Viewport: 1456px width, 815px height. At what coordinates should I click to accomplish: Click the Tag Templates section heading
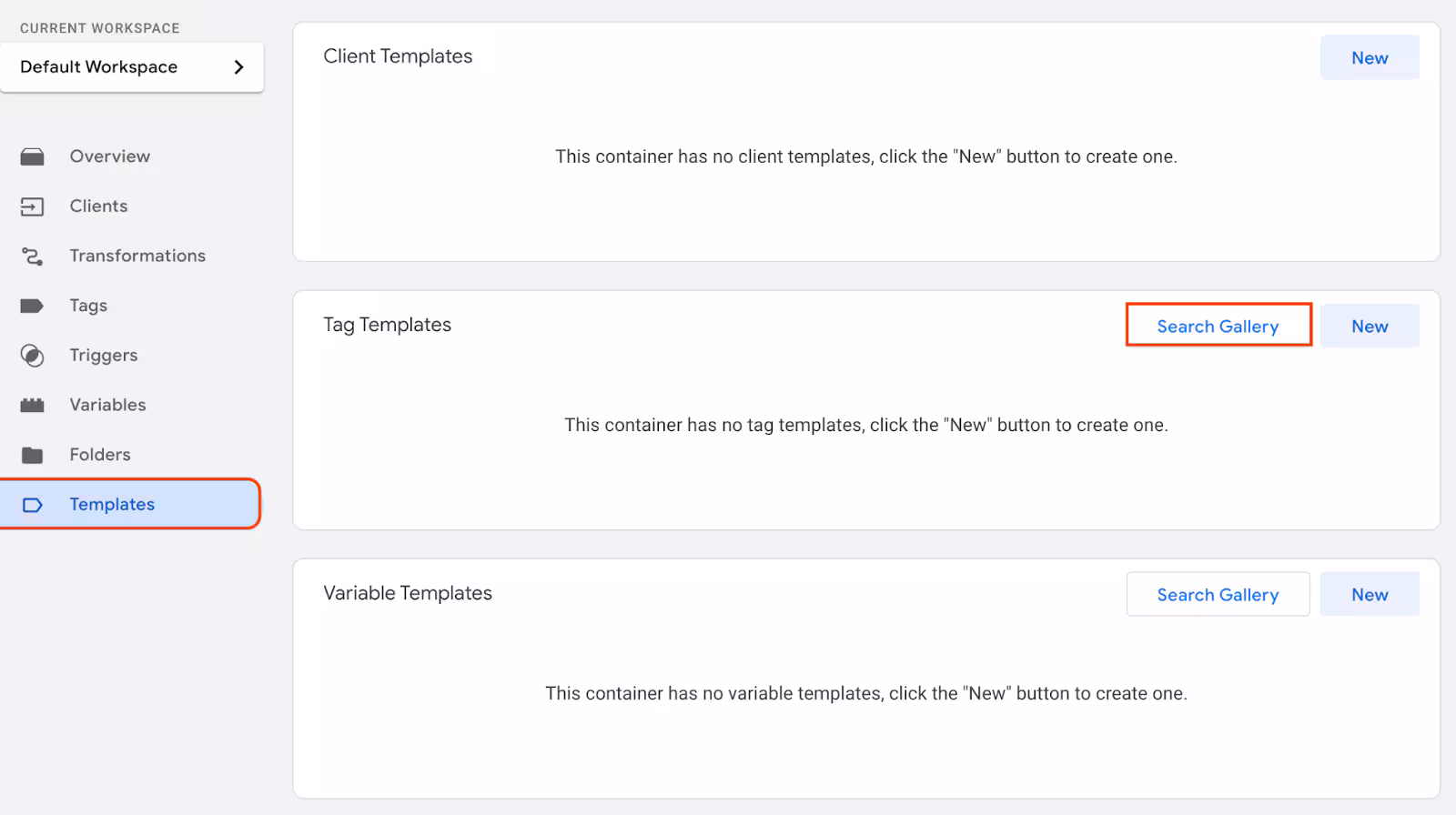pos(388,325)
